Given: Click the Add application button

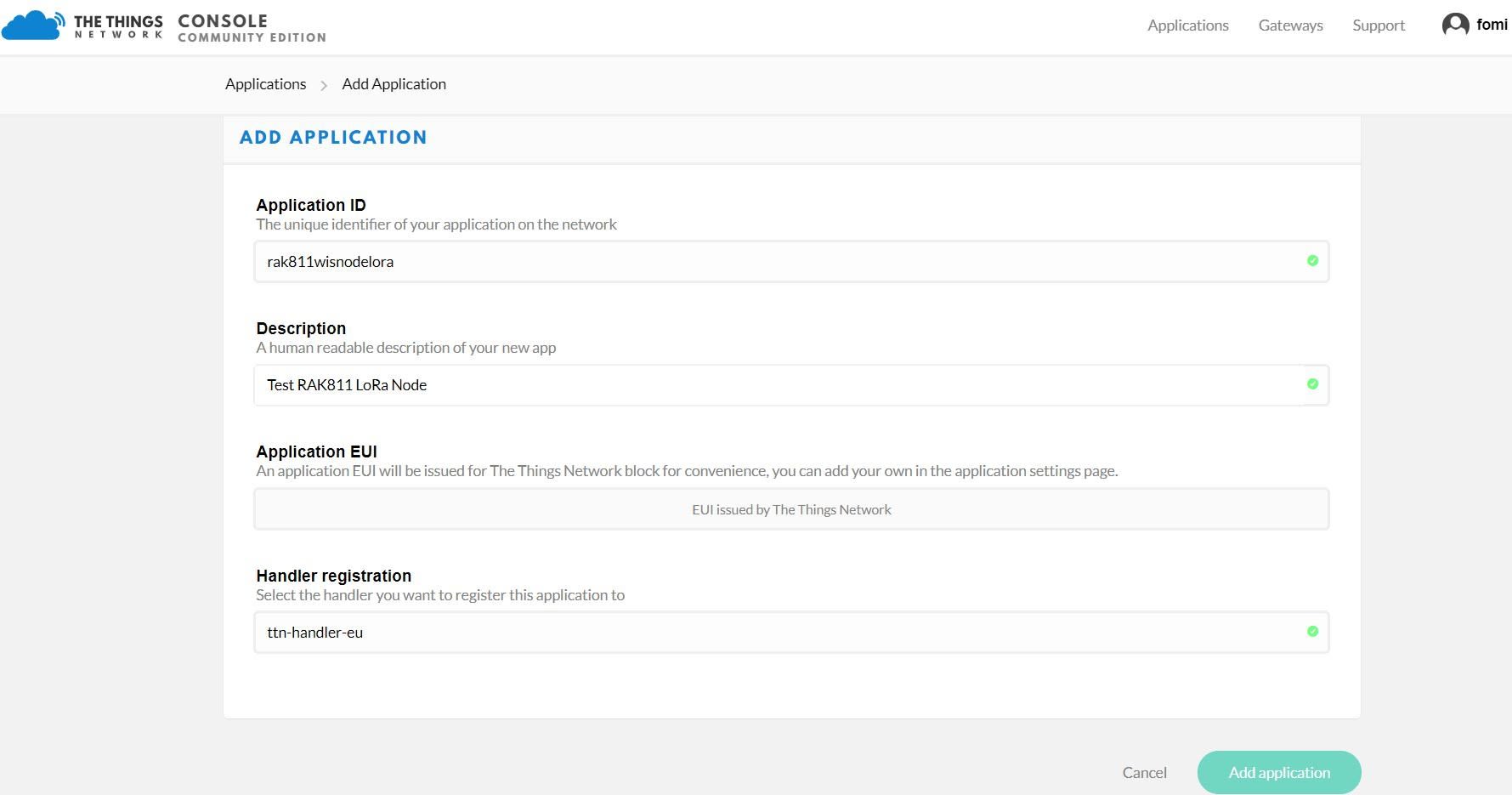Looking at the screenshot, I should click(1279, 772).
